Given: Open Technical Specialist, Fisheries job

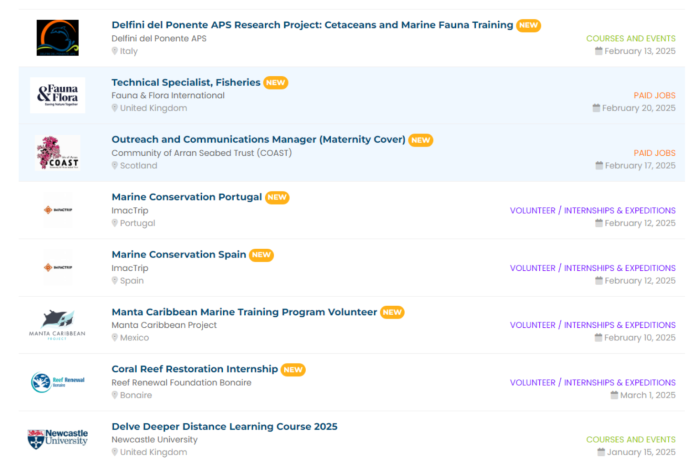Looking at the screenshot, I should [x=186, y=83].
